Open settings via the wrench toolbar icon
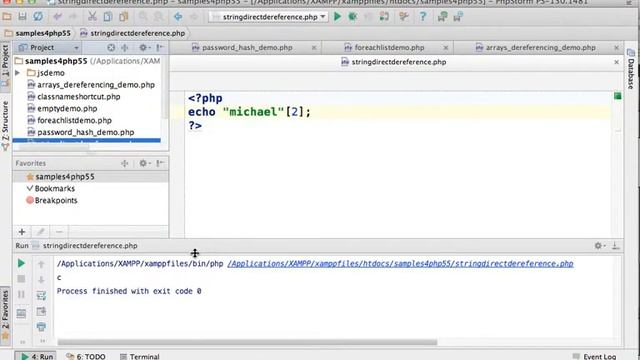 pos(404,17)
